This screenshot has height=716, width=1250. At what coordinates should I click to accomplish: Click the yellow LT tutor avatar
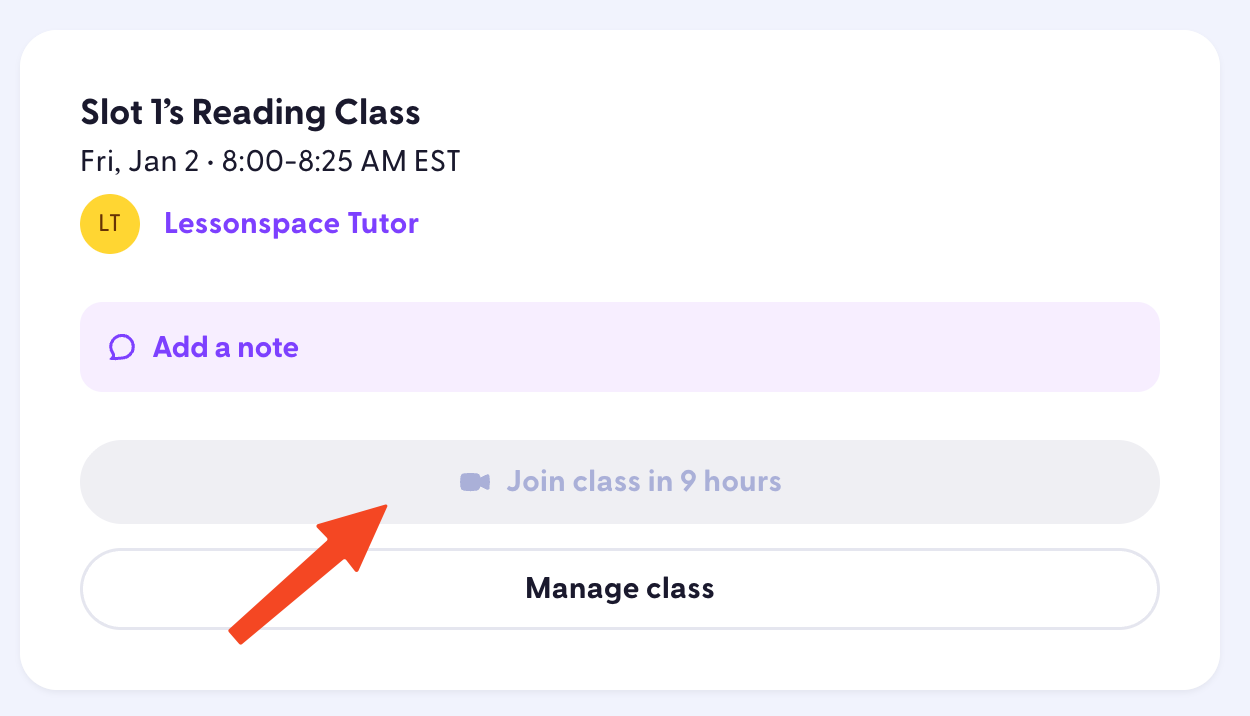[x=109, y=224]
